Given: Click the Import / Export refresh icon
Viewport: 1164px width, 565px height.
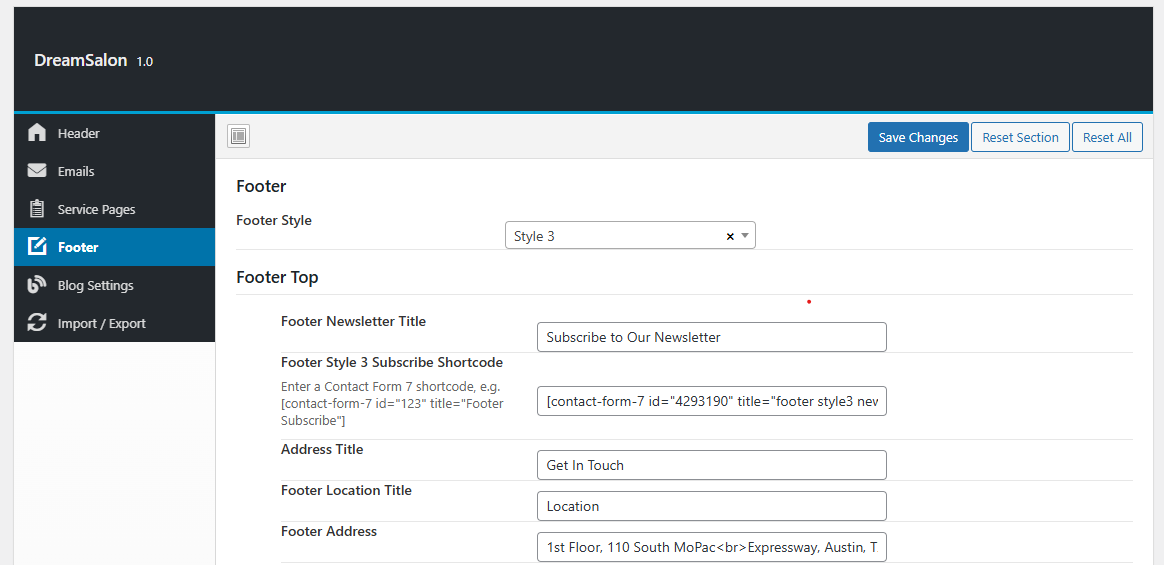Looking at the screenshot, I should click(37, 323).
